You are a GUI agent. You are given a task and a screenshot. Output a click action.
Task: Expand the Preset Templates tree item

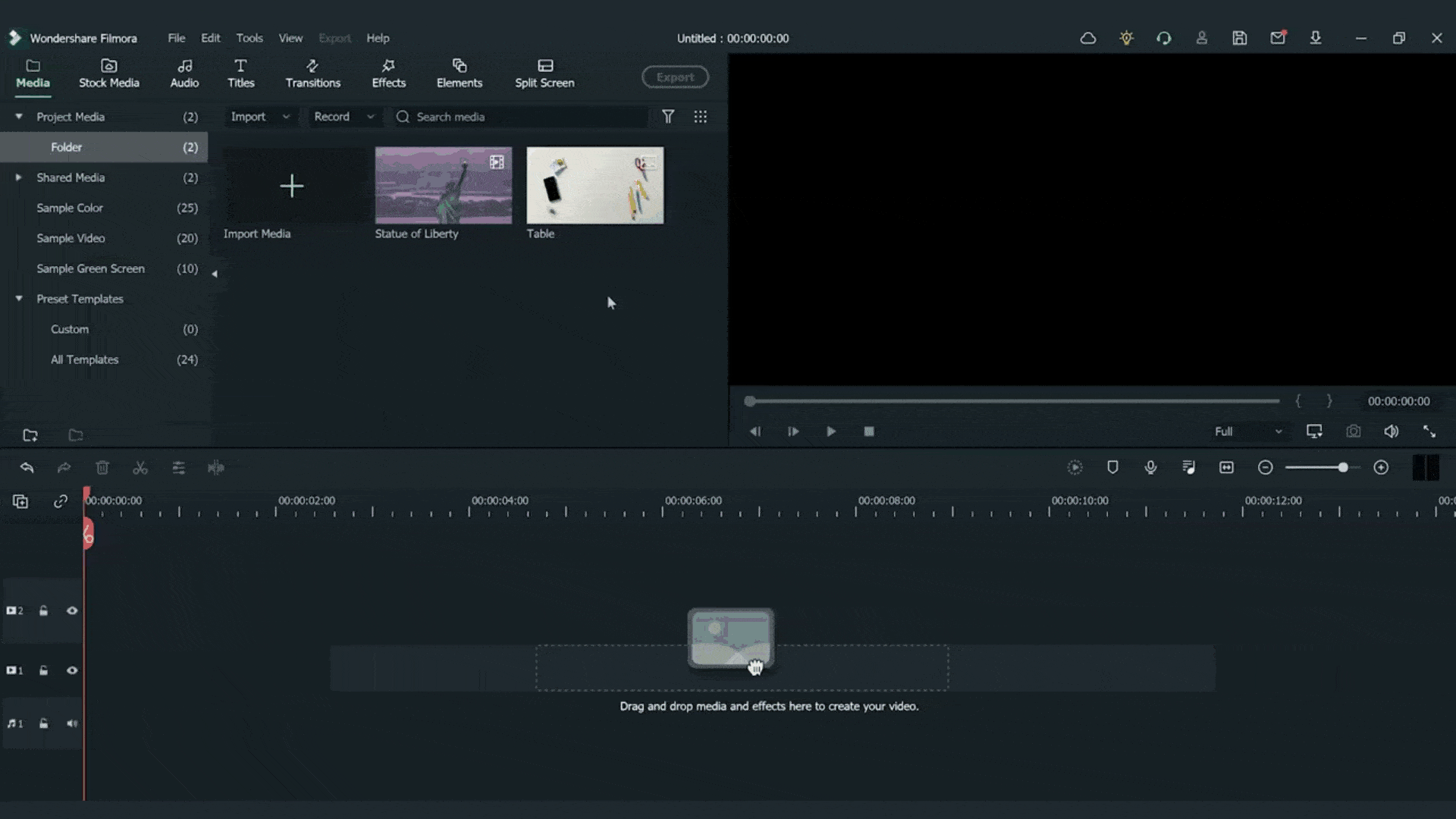[x=18, y=298]
